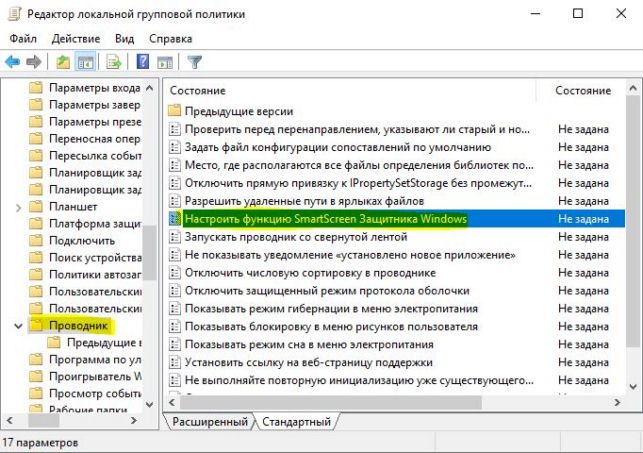This screenshot has height=453, width=643.
Task: Toggle the action pane toolbar icon
Action: (165, 62)
